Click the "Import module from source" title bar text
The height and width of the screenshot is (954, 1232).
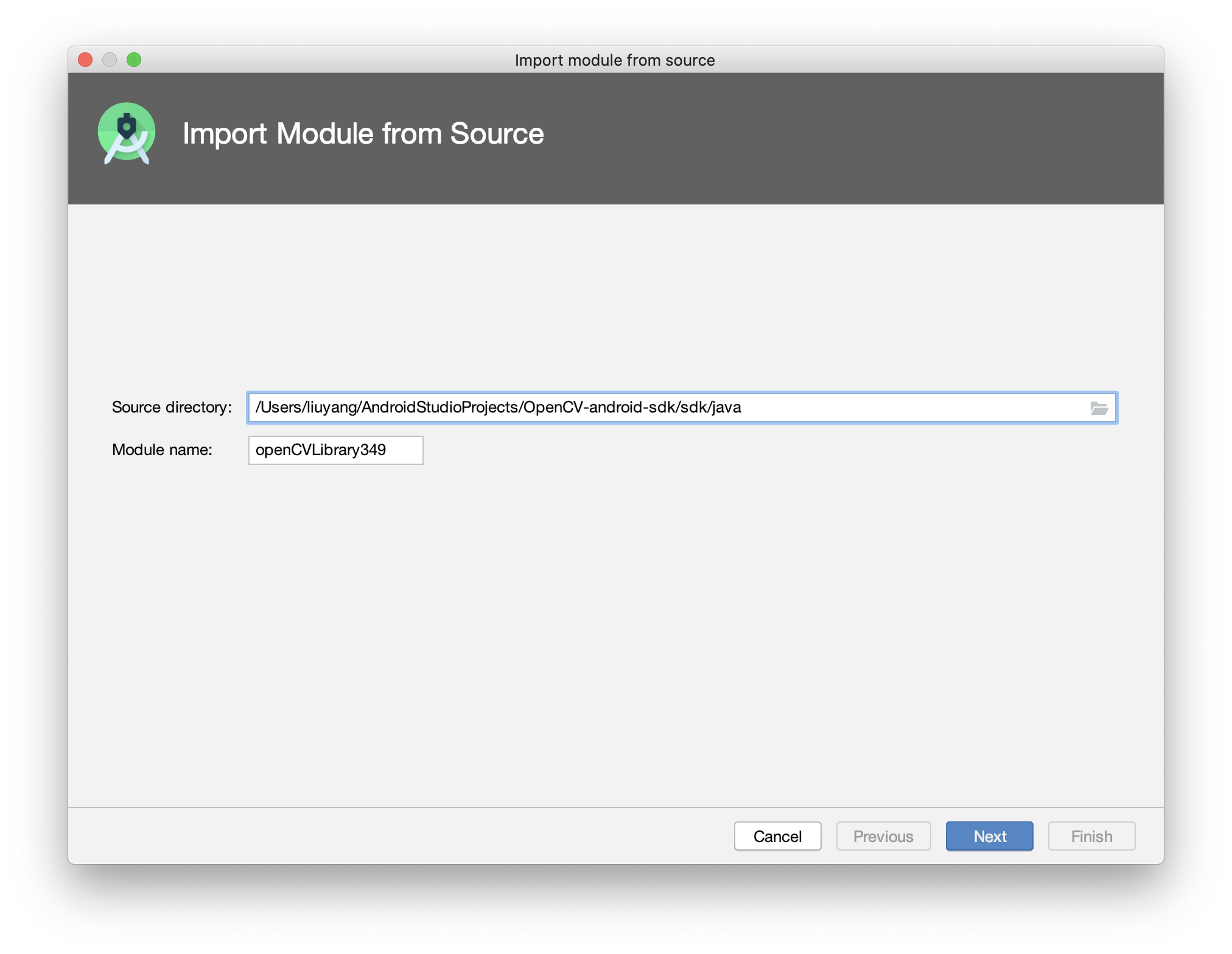pyautogui.click(x=615, y=60)
